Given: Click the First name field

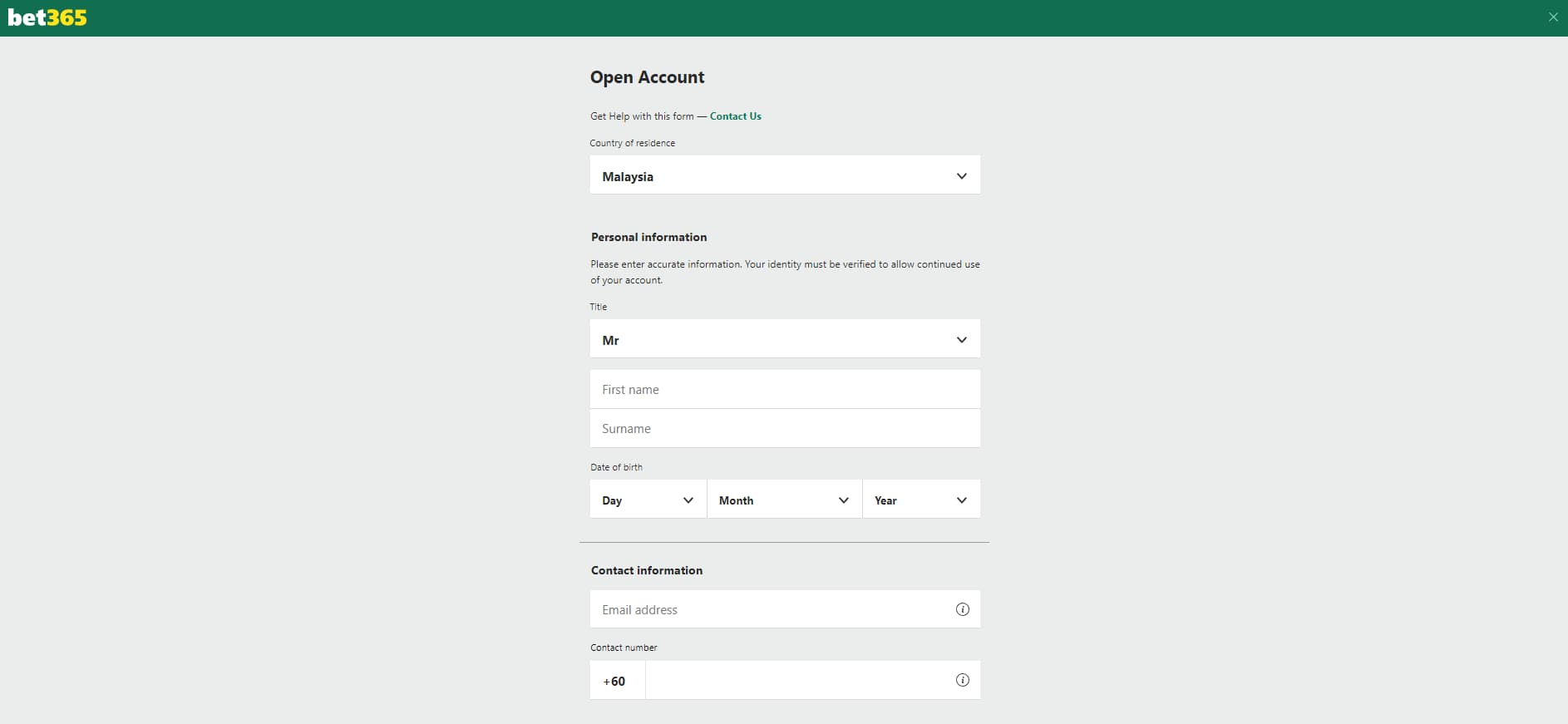Looking at the screenshot, I should point(785,389).
